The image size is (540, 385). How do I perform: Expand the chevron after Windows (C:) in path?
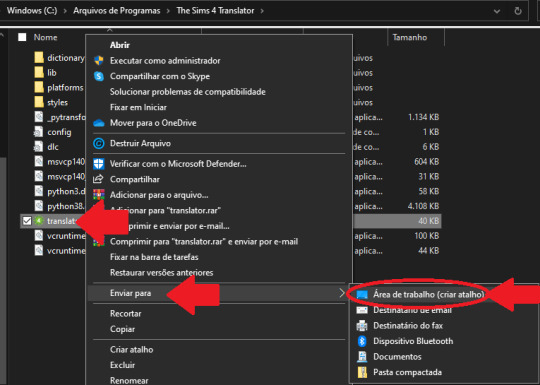click(x=65, y=11)
